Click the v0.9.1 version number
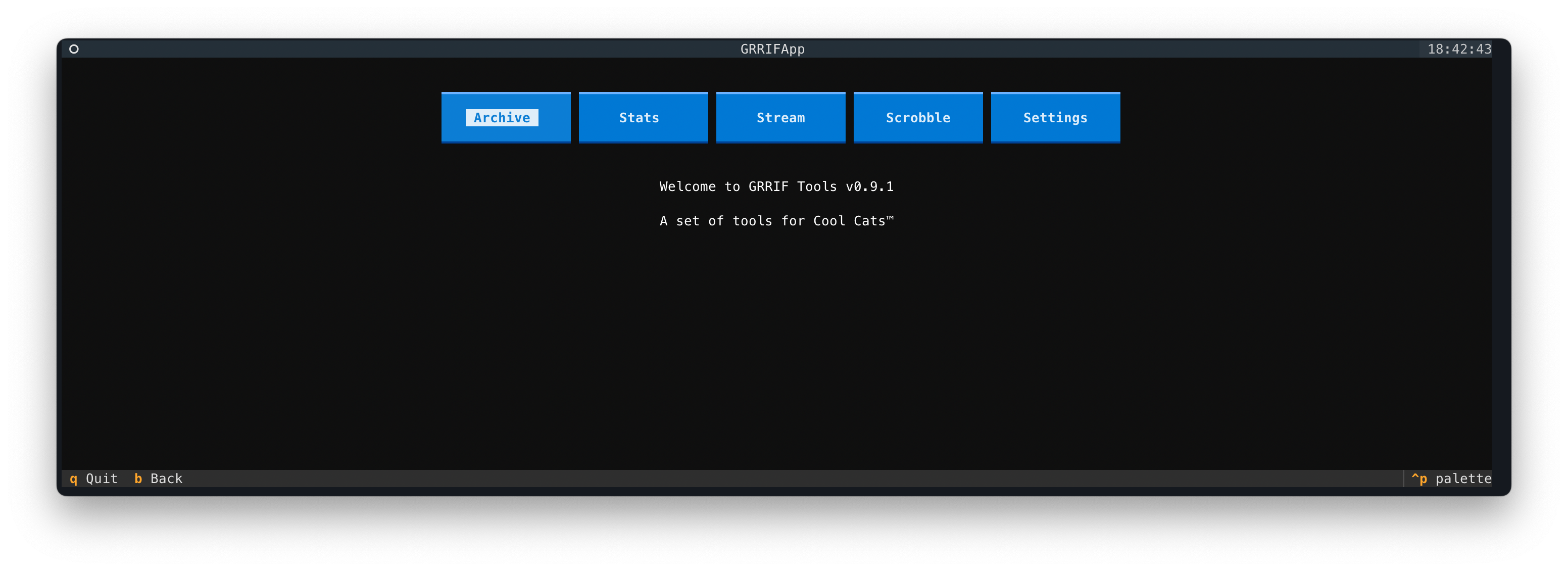Image resolution: width=1568 pixels, height=571 pixels. point(869,186)
